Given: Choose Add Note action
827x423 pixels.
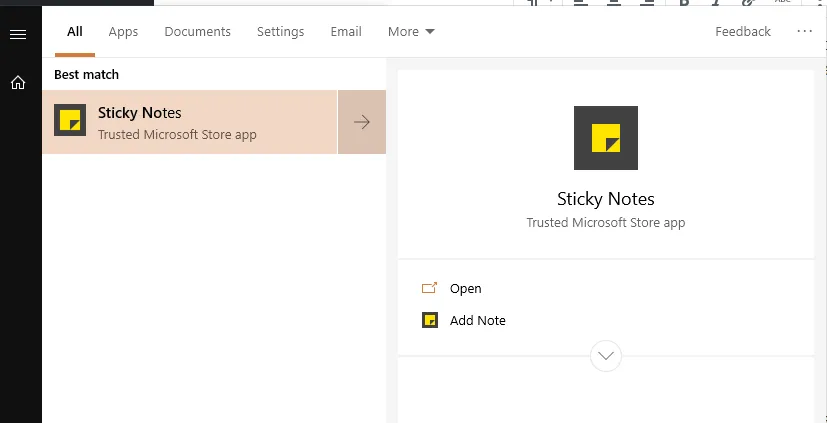Looking at the screenshot, I should pyautogui.click(x=477, y=320).
